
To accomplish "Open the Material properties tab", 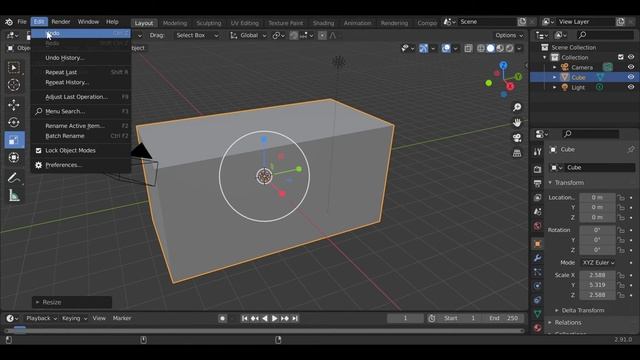I will pyautogui.click(x=538, y=328).
